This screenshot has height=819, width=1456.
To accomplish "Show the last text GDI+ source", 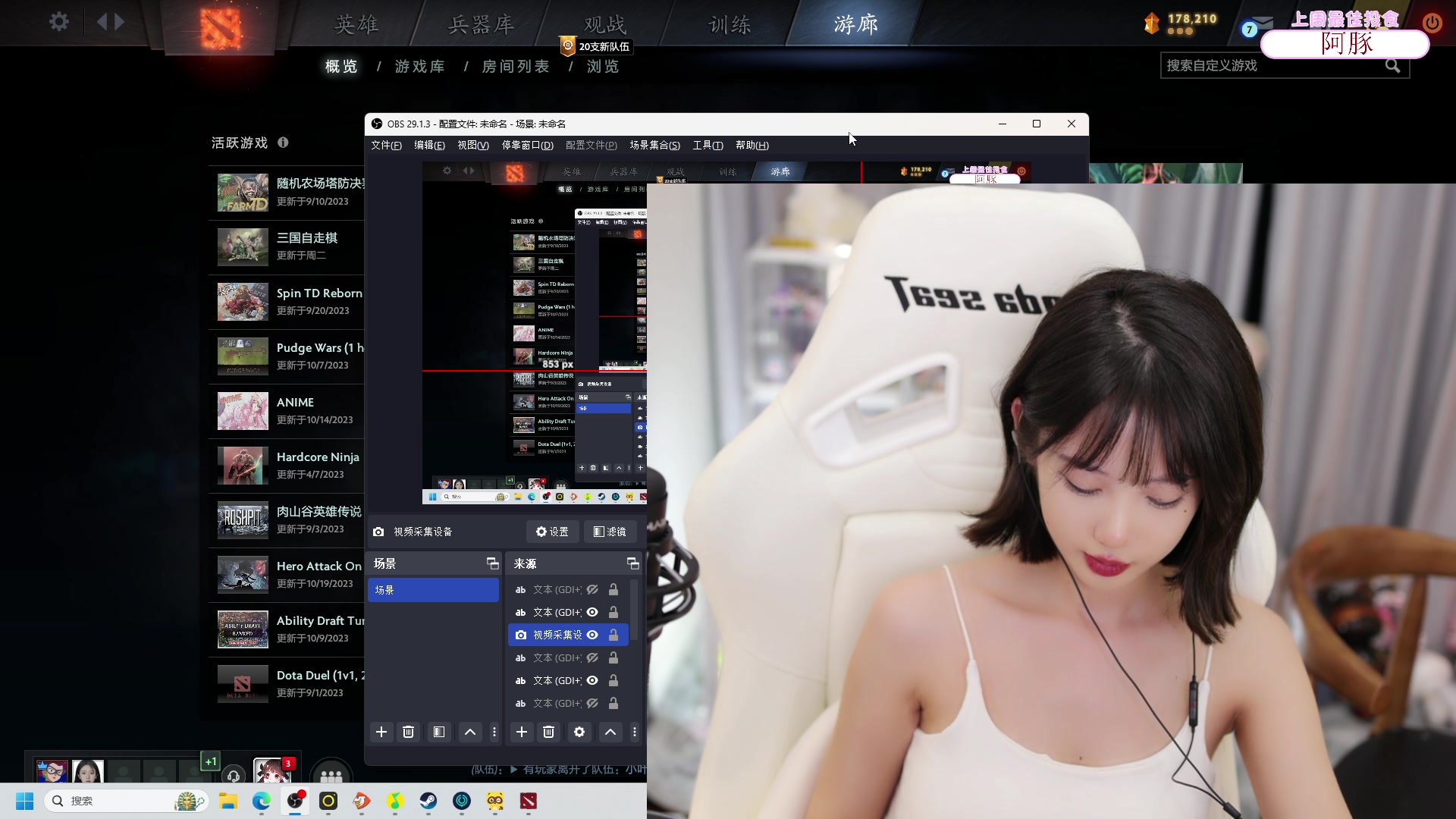I will point(592,703).
